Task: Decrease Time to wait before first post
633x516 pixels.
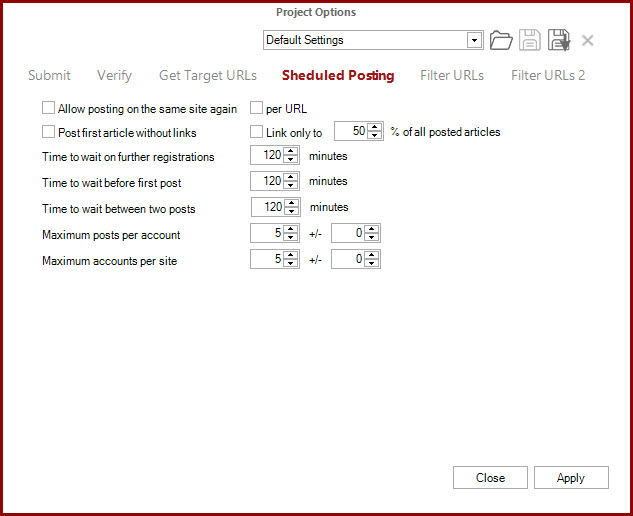Action: pos(291,185)
